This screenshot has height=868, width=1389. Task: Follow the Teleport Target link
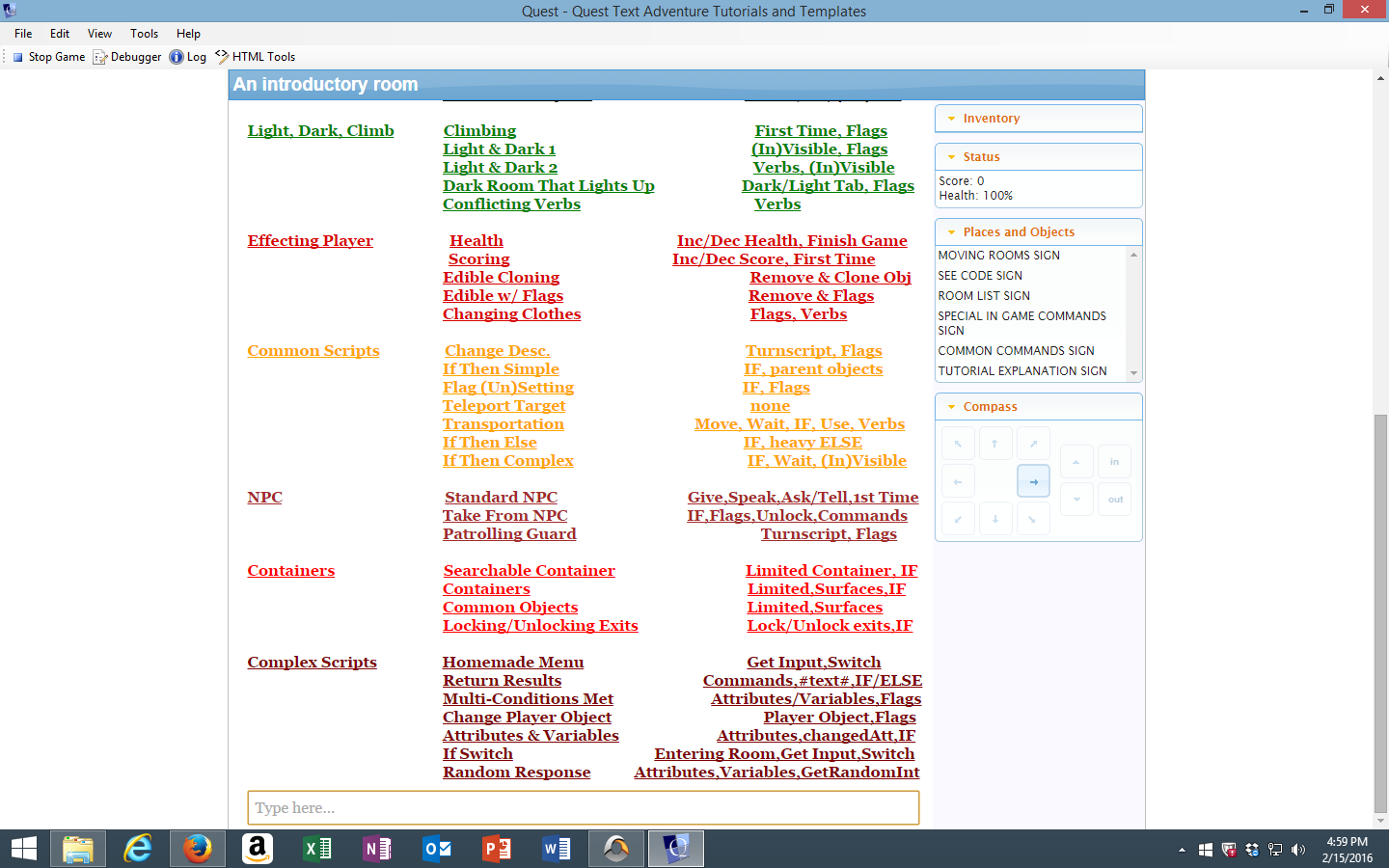pos(504,406)
